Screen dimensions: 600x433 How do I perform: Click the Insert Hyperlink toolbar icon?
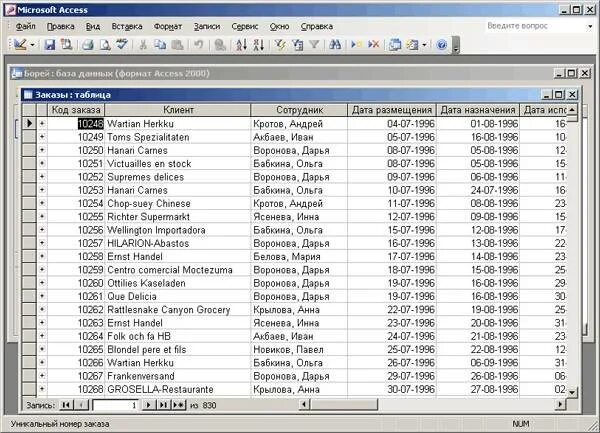coord(220,45)
